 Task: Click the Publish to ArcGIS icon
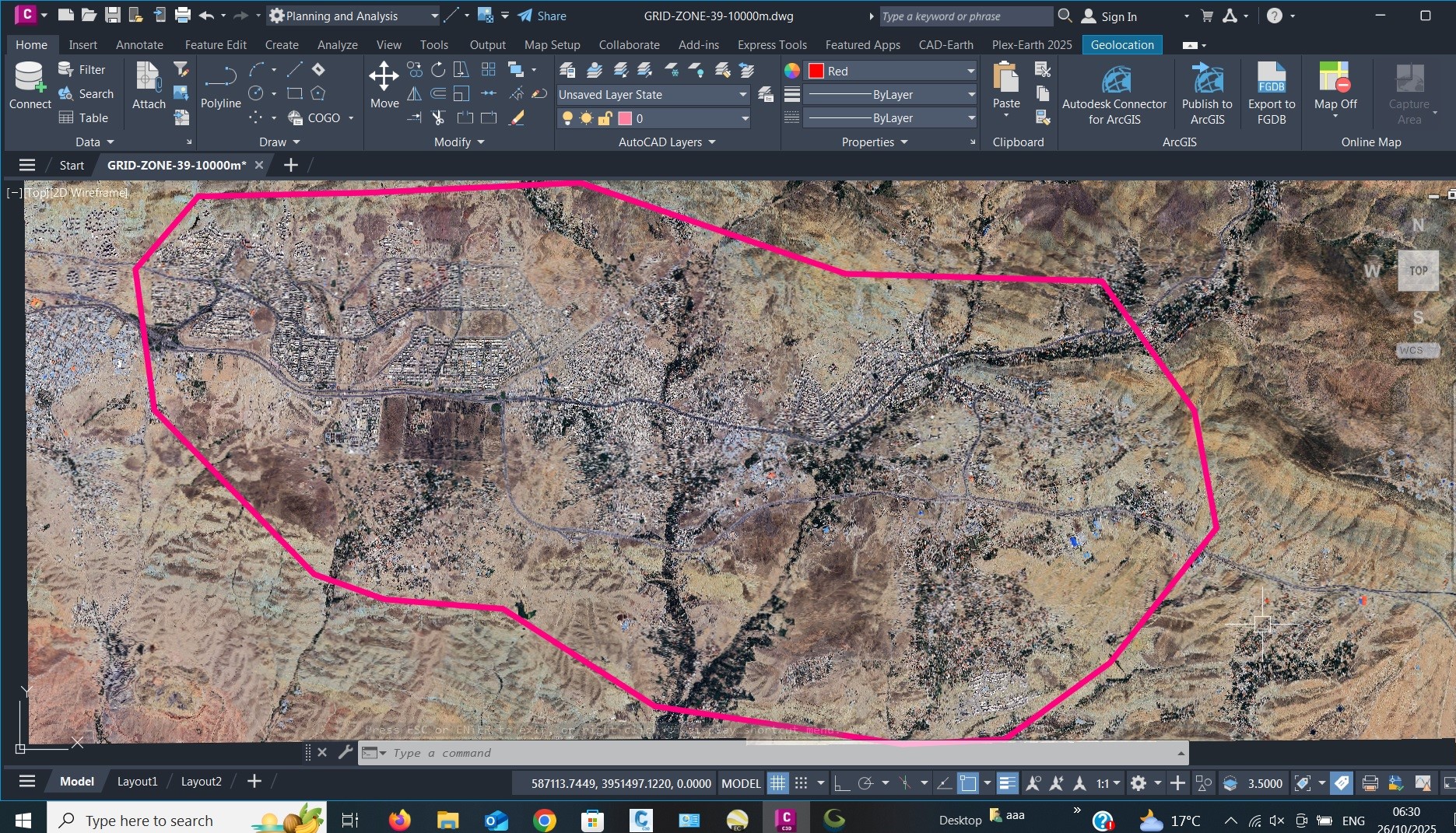[x=1206, y=93]
